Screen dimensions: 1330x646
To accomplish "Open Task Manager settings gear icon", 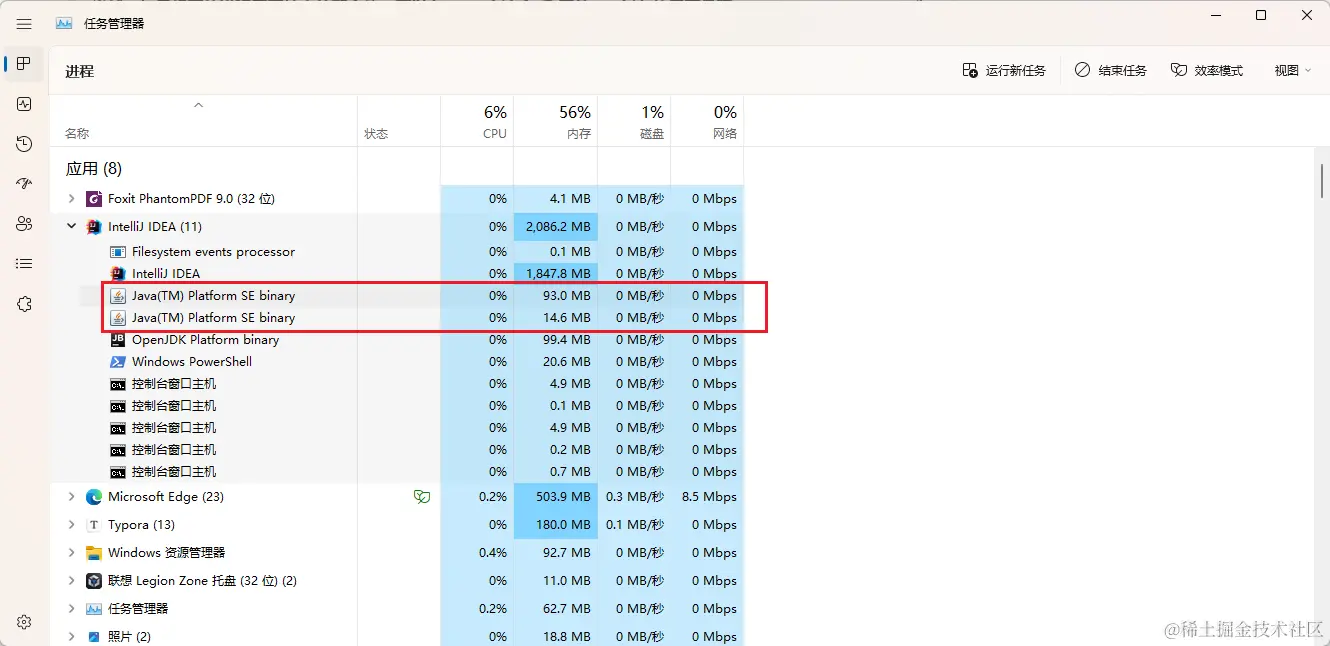I will [24, 622].
